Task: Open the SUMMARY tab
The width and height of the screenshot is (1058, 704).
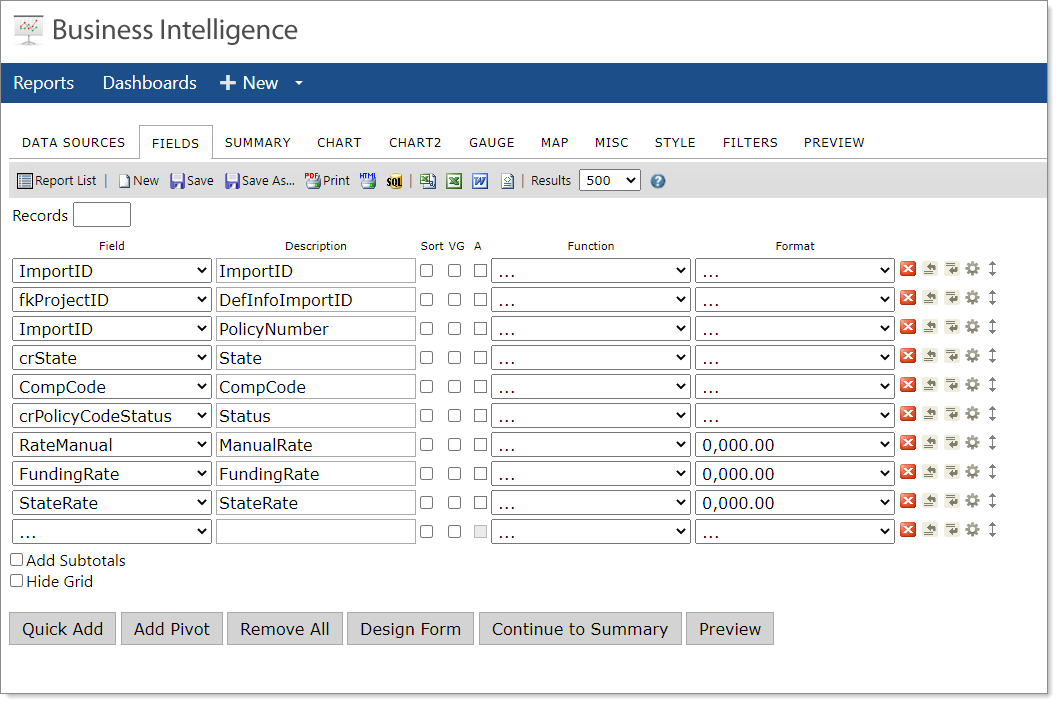Action: [258, 142]
